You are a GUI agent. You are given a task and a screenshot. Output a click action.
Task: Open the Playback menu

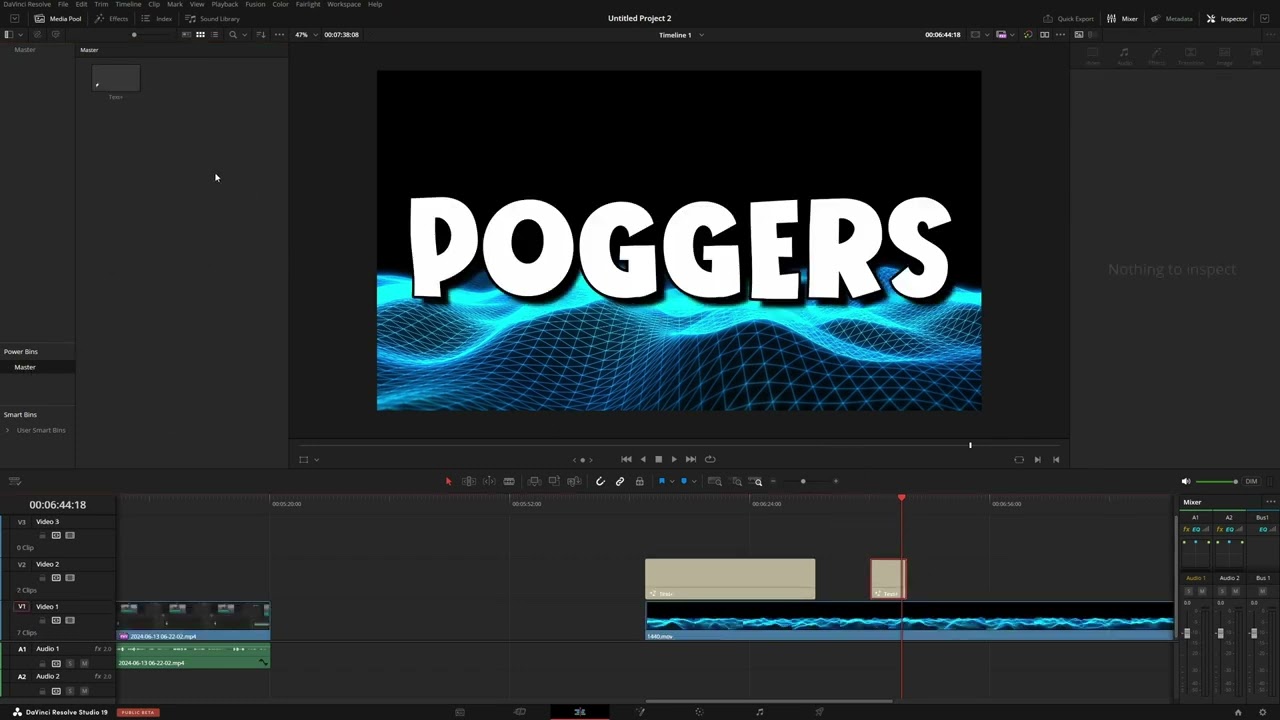225,4
